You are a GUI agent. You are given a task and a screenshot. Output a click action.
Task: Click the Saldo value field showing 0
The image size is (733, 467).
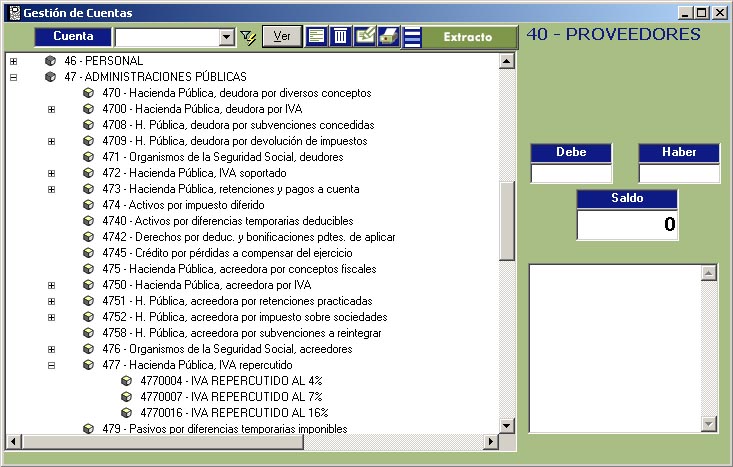[x=627, y=225]
